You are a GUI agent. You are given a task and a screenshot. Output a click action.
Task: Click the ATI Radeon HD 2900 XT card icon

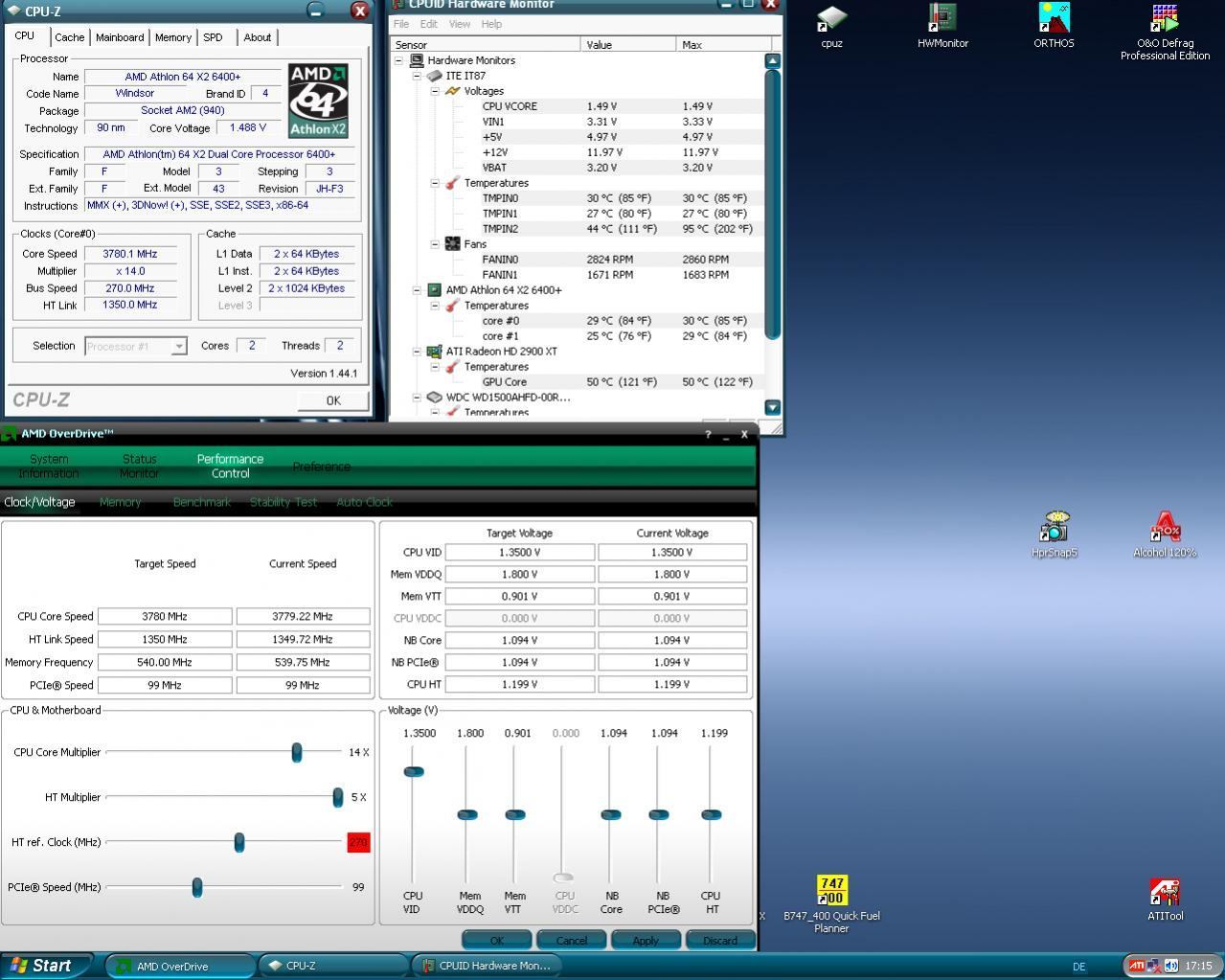tap(435, 352)
